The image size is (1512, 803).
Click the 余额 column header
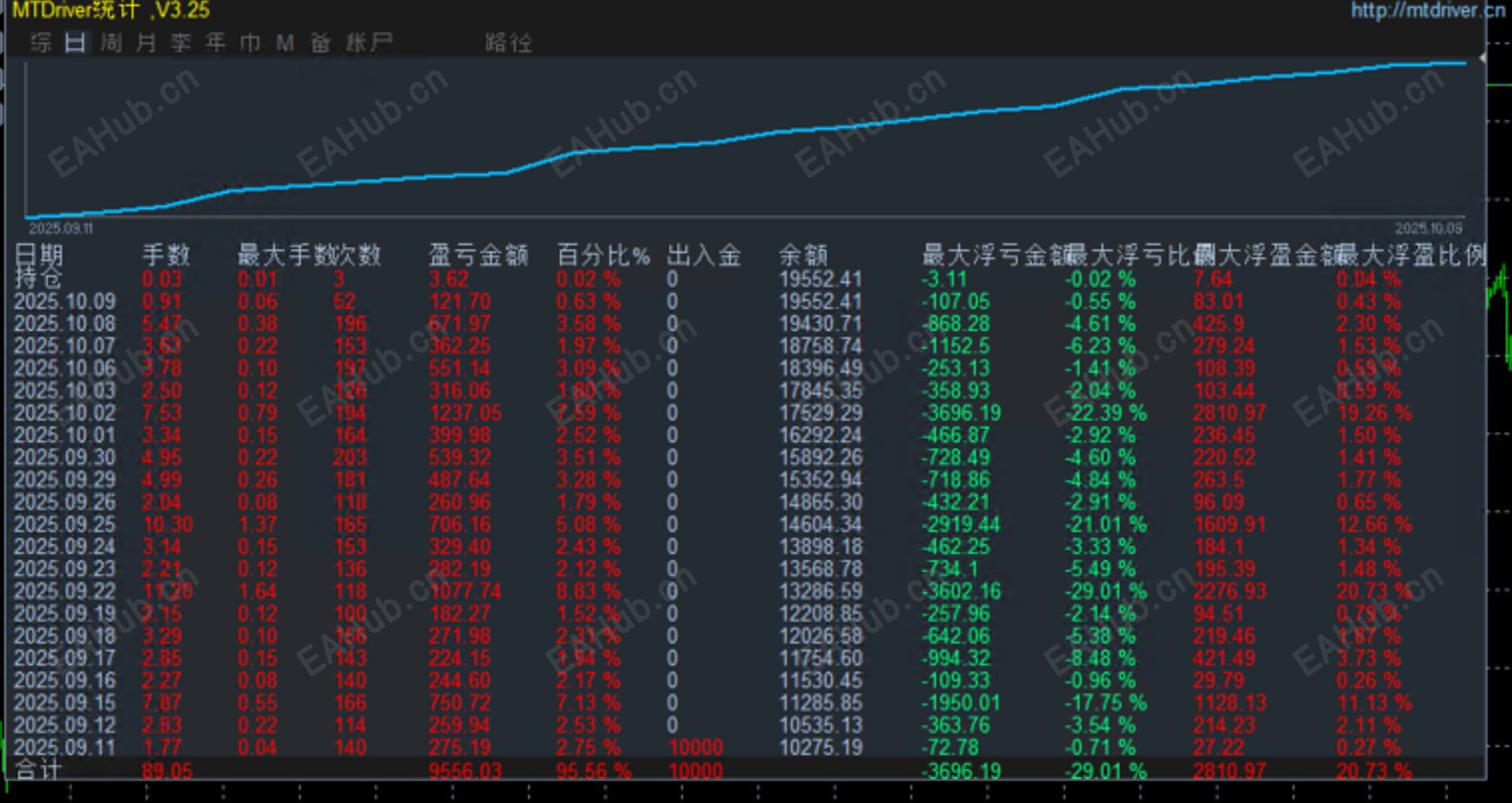(x=804, y=255)
